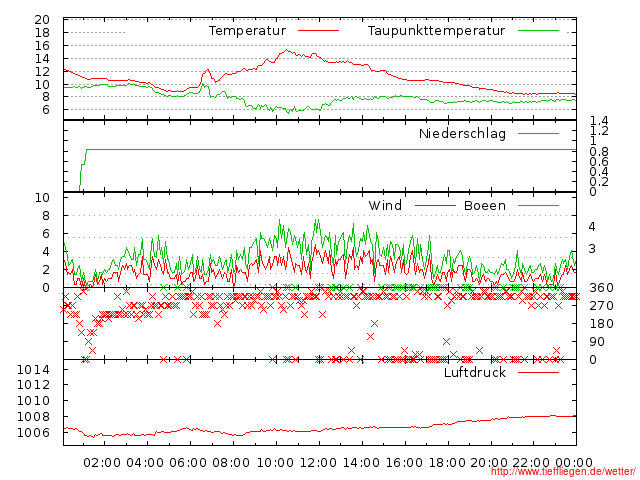
Task: Click the 00:00 time axis label
Action: point(574,462)
